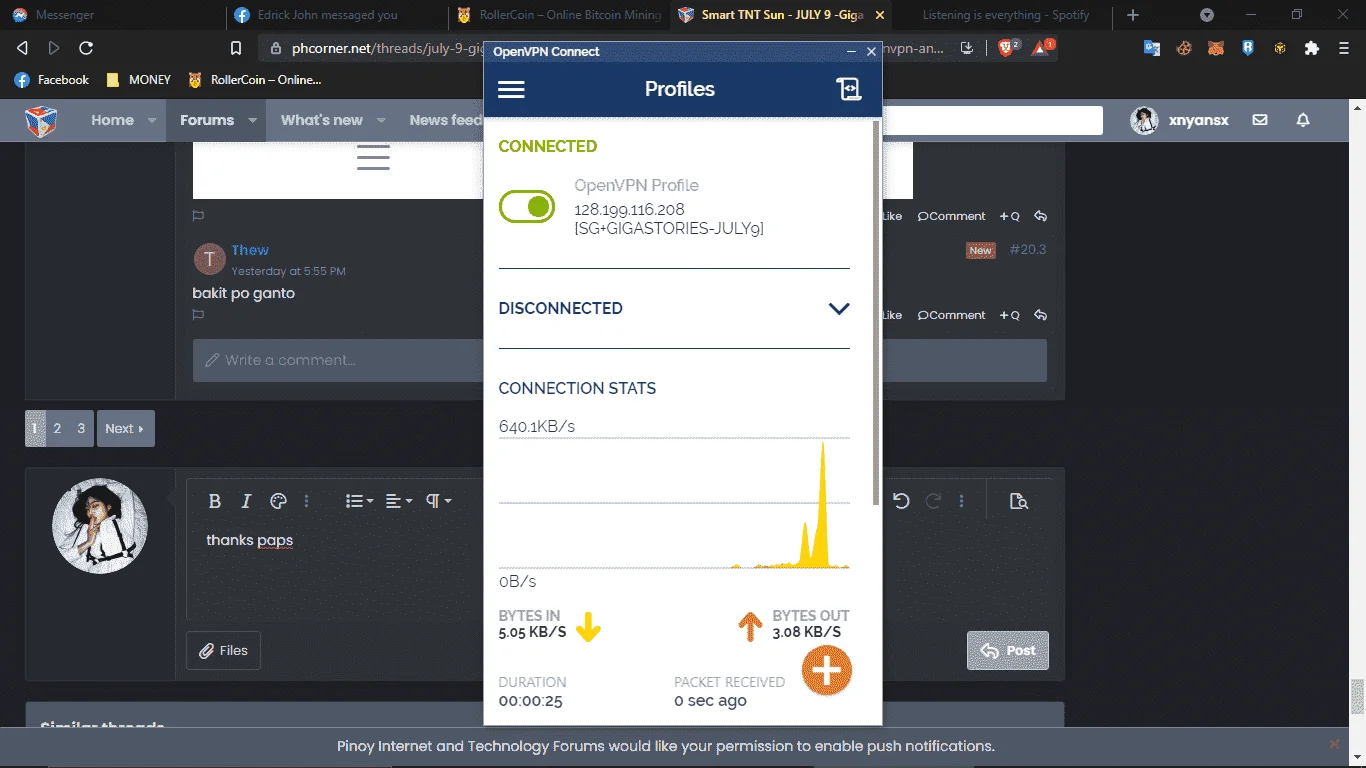Viewport: 1366px width, 768px height.
Task: Bookmark this page with the bookmark icon
Action: point(236,48)
